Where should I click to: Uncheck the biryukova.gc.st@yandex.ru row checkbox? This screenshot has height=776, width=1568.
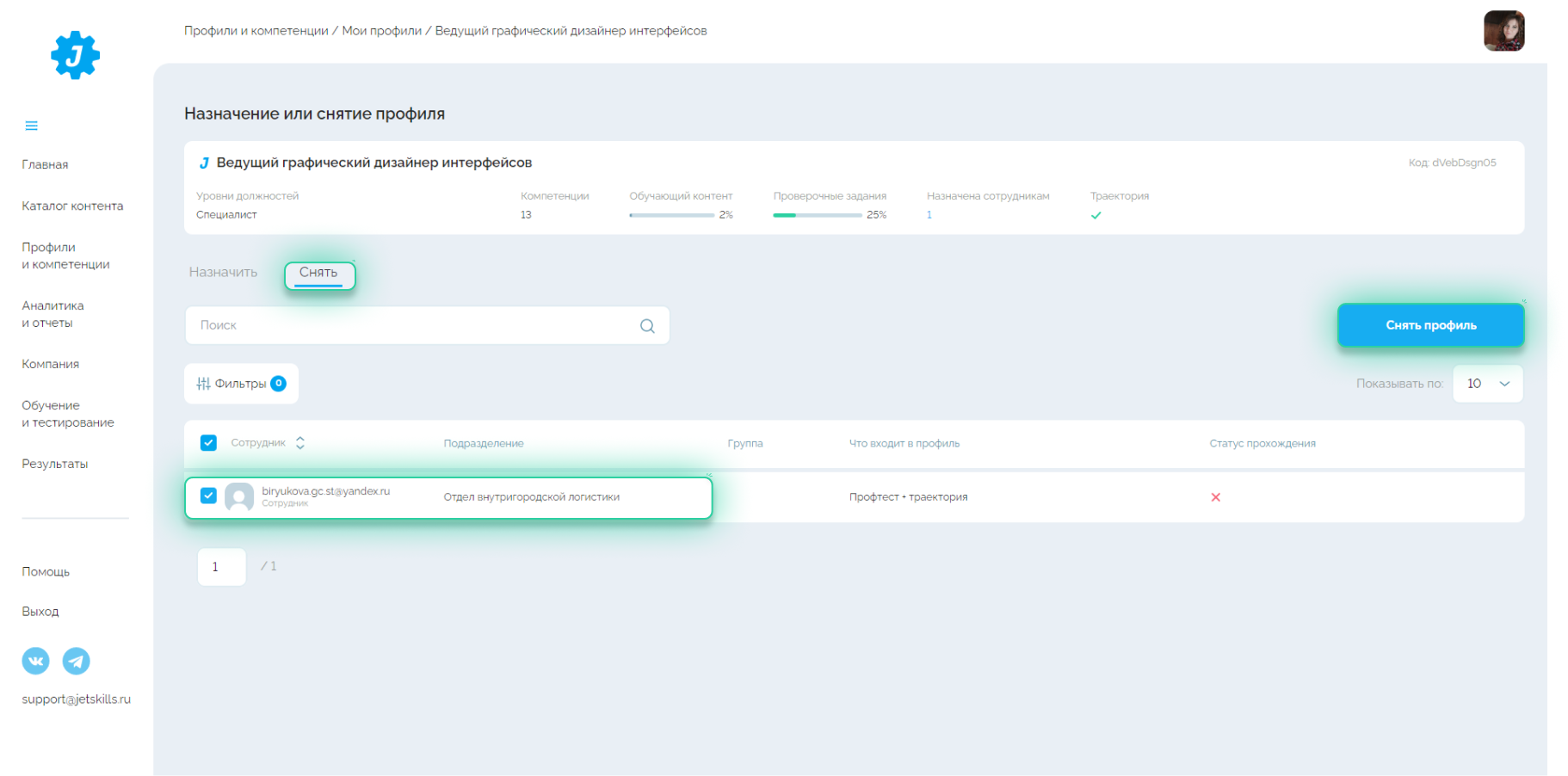[208, 496]
